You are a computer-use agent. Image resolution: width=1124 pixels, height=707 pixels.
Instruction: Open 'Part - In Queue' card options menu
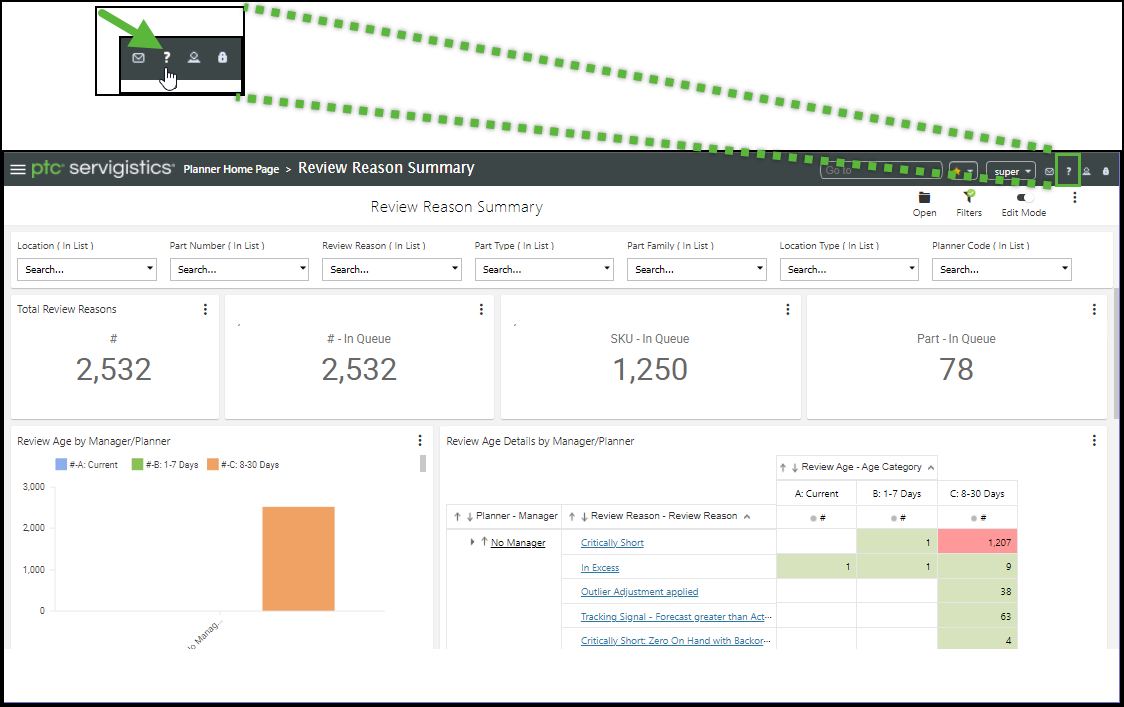(1094, 309)
